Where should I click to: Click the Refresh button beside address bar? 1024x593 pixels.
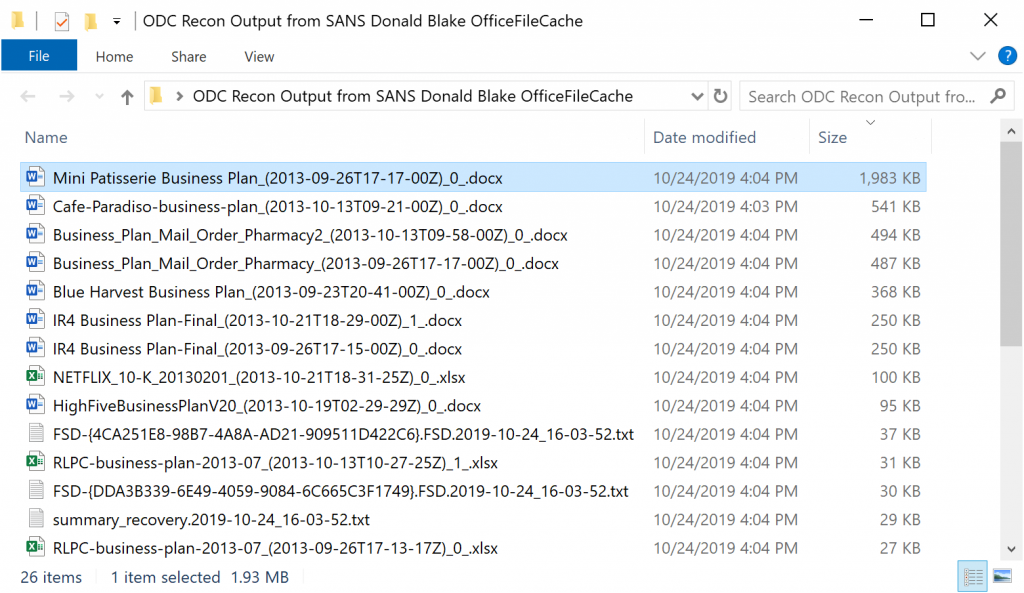click(x=720, y=97)
